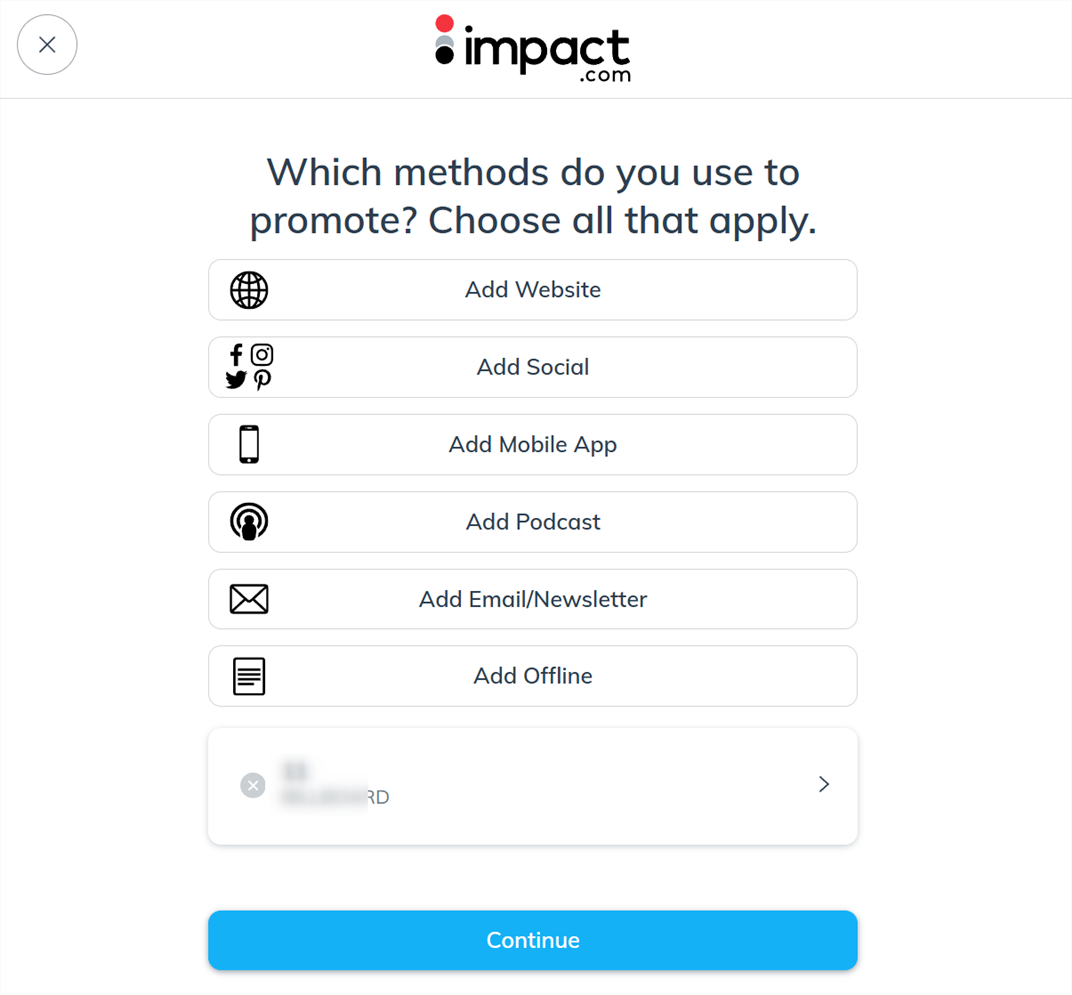Click the Facebook icon next to Add Social
The image size is (1072, 995).
pyautogui.click(x=235, y=354)
